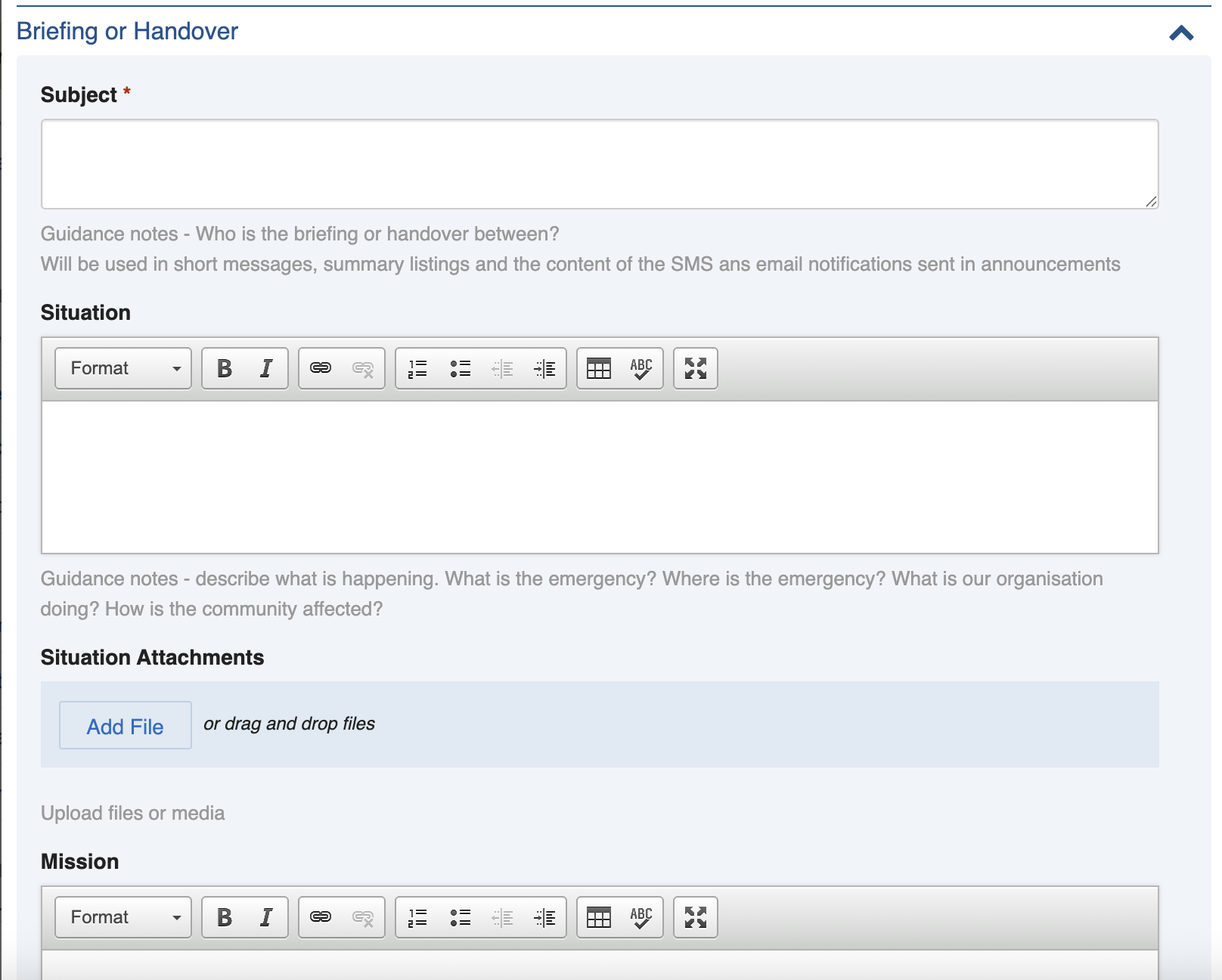Click inside the Situation editor text area
Viewport: 1222px width, 980px height.
click(x=599, y=476)
